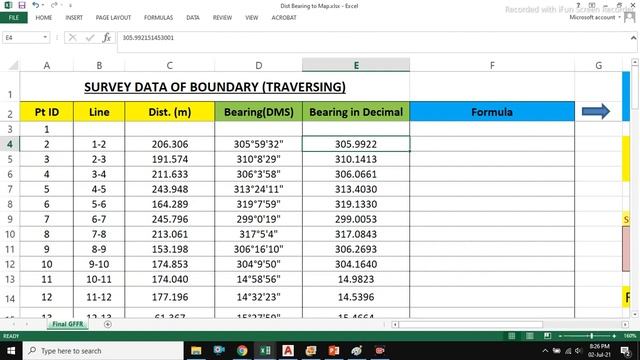
Task: Click the Formula header cell
Action: (492, 112)
